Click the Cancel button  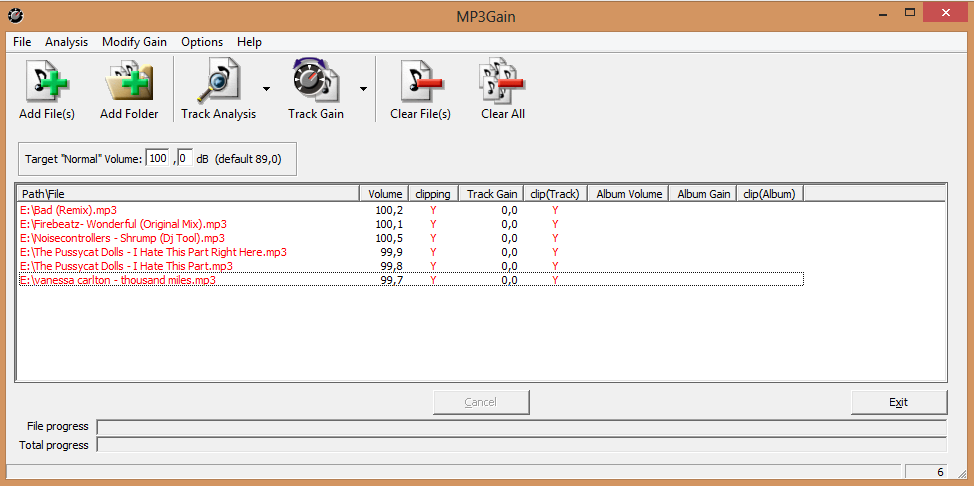(481, 402)
